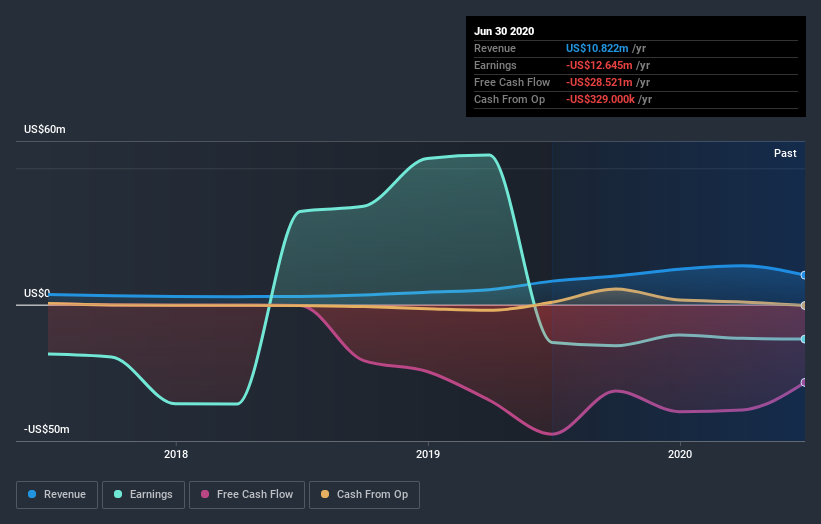The image size is (821, 524).
Task: Click the US$0 y-axis label
Action: pos(37,293)
